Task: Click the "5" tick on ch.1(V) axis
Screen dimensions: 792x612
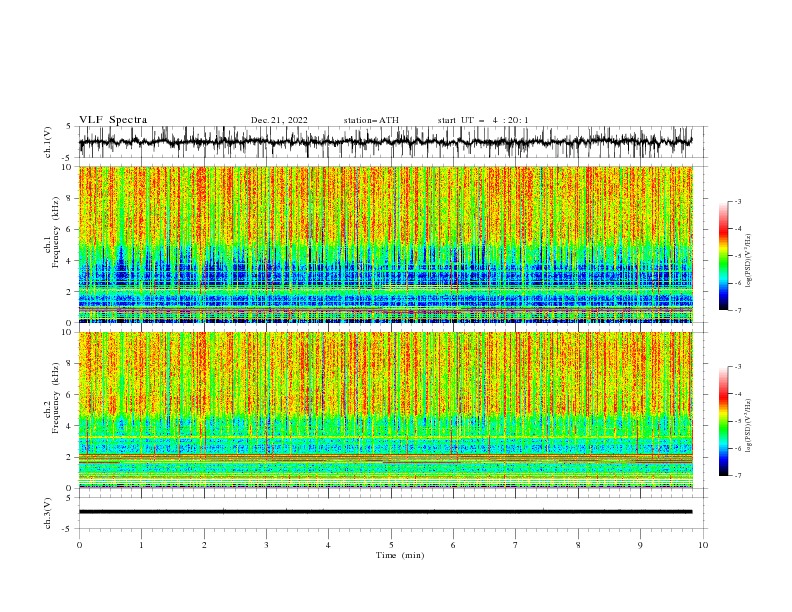Action: click(69, 127)
